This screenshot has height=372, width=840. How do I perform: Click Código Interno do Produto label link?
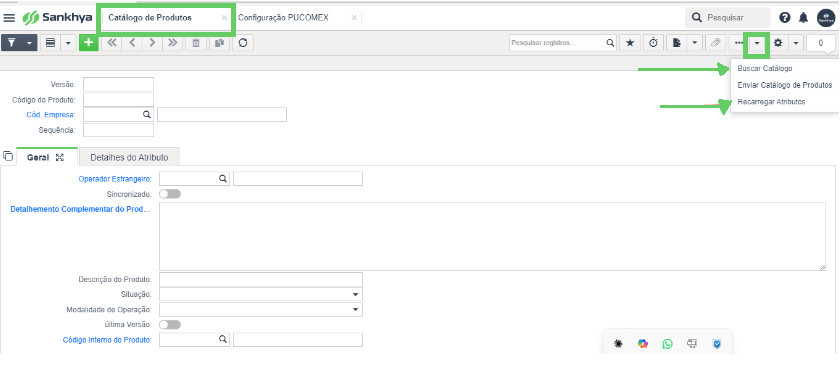coord(107,340)
